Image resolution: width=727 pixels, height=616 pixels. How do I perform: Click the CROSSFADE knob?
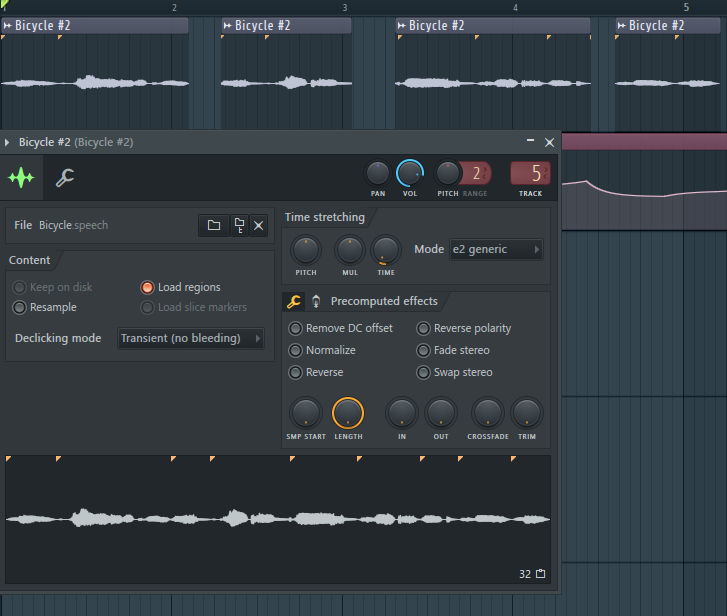point(488,413)
